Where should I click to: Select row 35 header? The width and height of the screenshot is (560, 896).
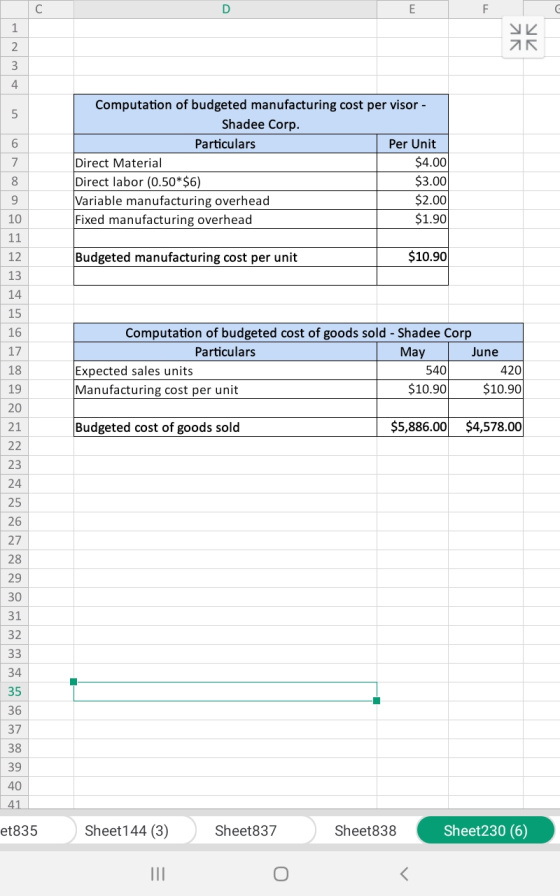(14, 691)
